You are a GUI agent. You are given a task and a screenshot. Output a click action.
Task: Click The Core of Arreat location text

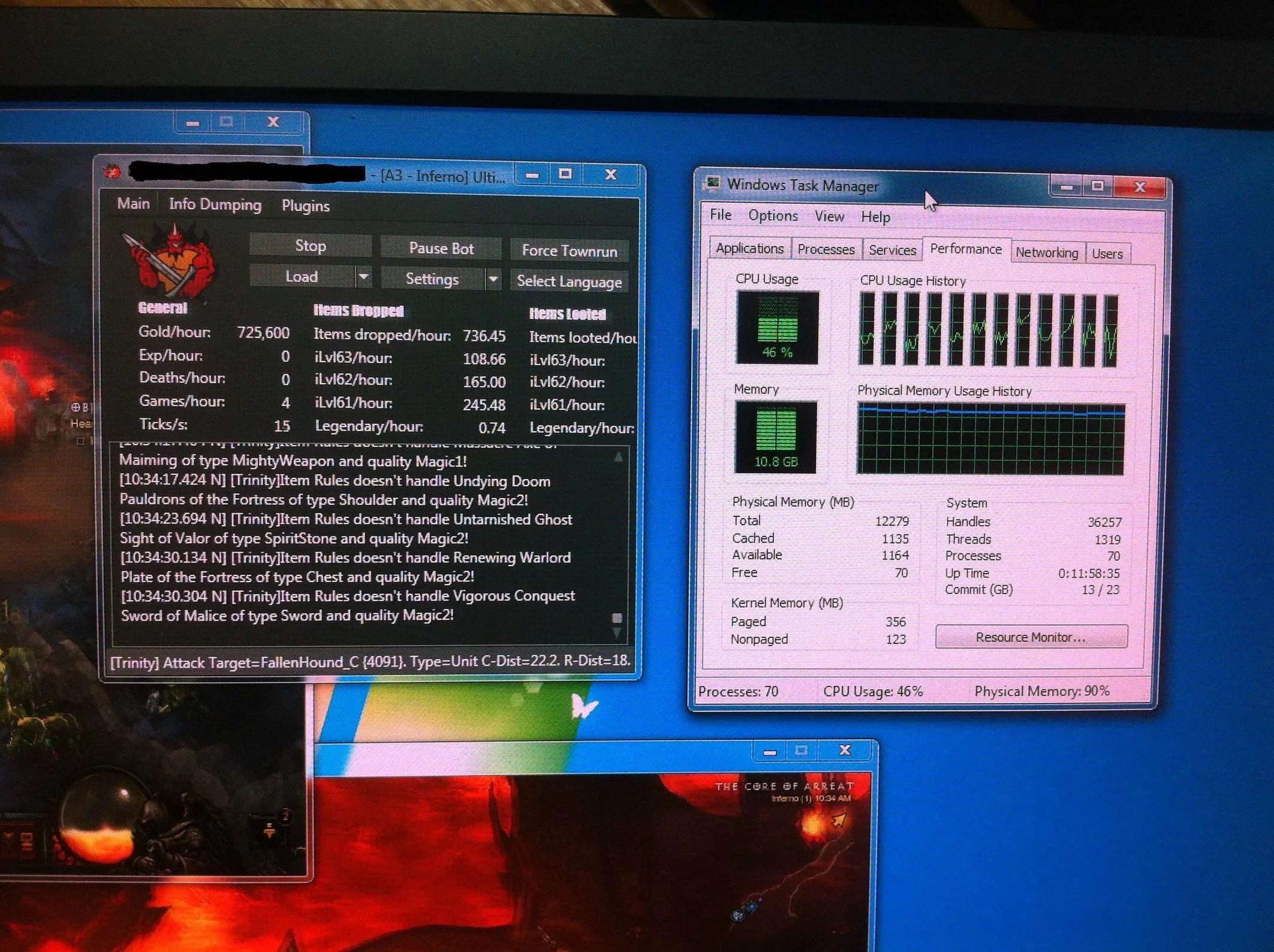point(784,786)
